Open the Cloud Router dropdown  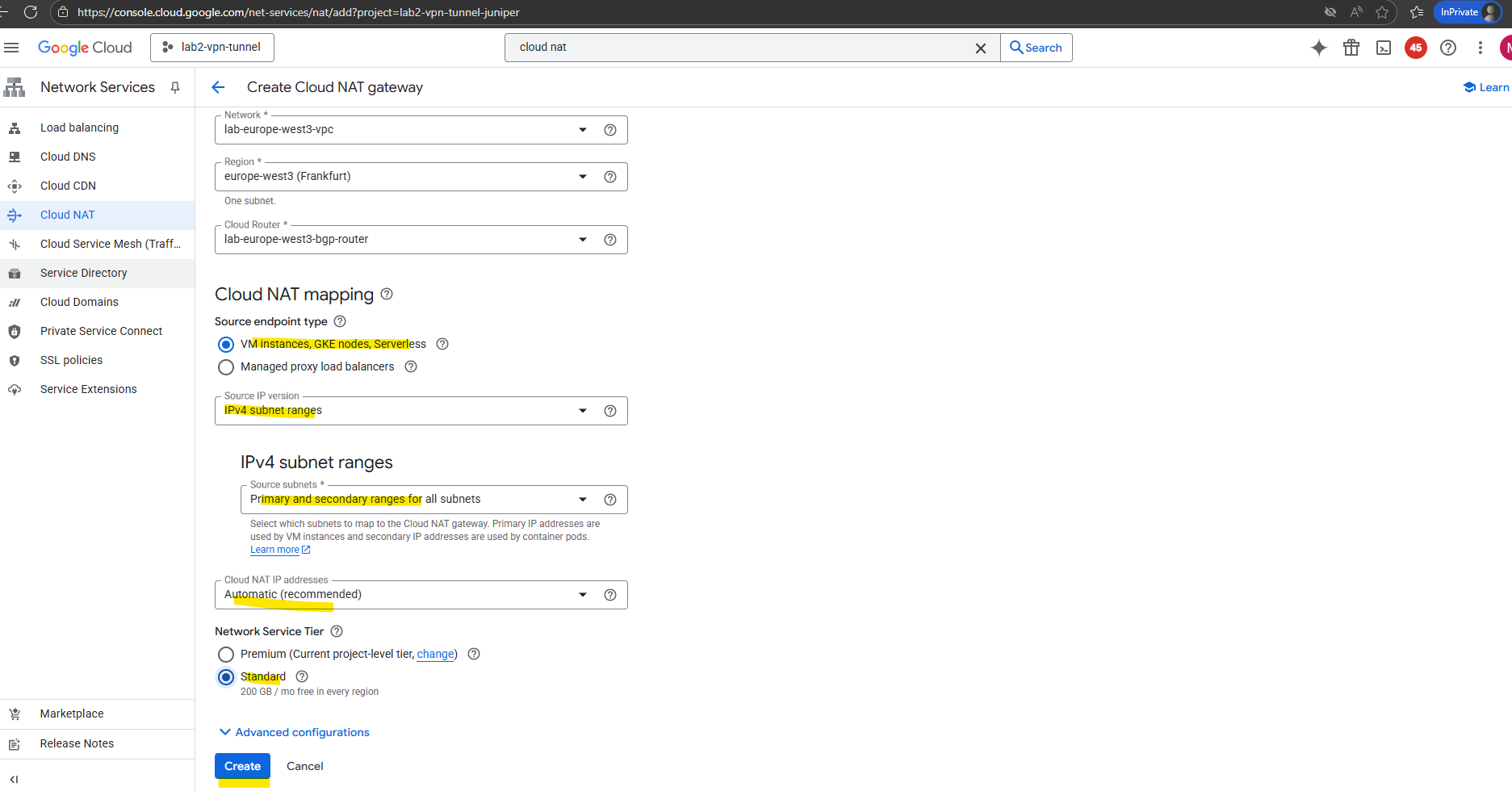[x=582, y=240]
